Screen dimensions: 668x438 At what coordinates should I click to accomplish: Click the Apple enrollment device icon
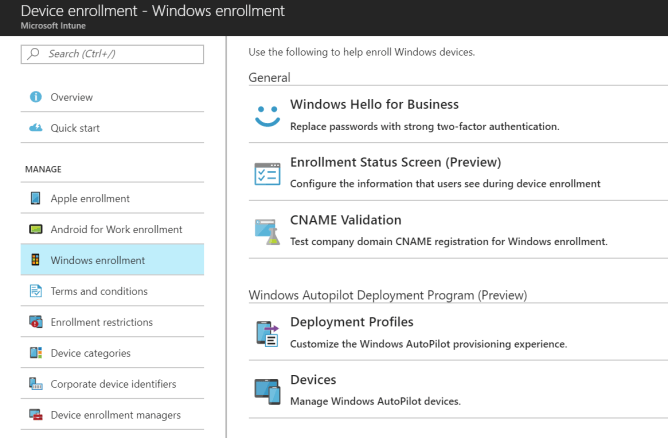[36, 199]
